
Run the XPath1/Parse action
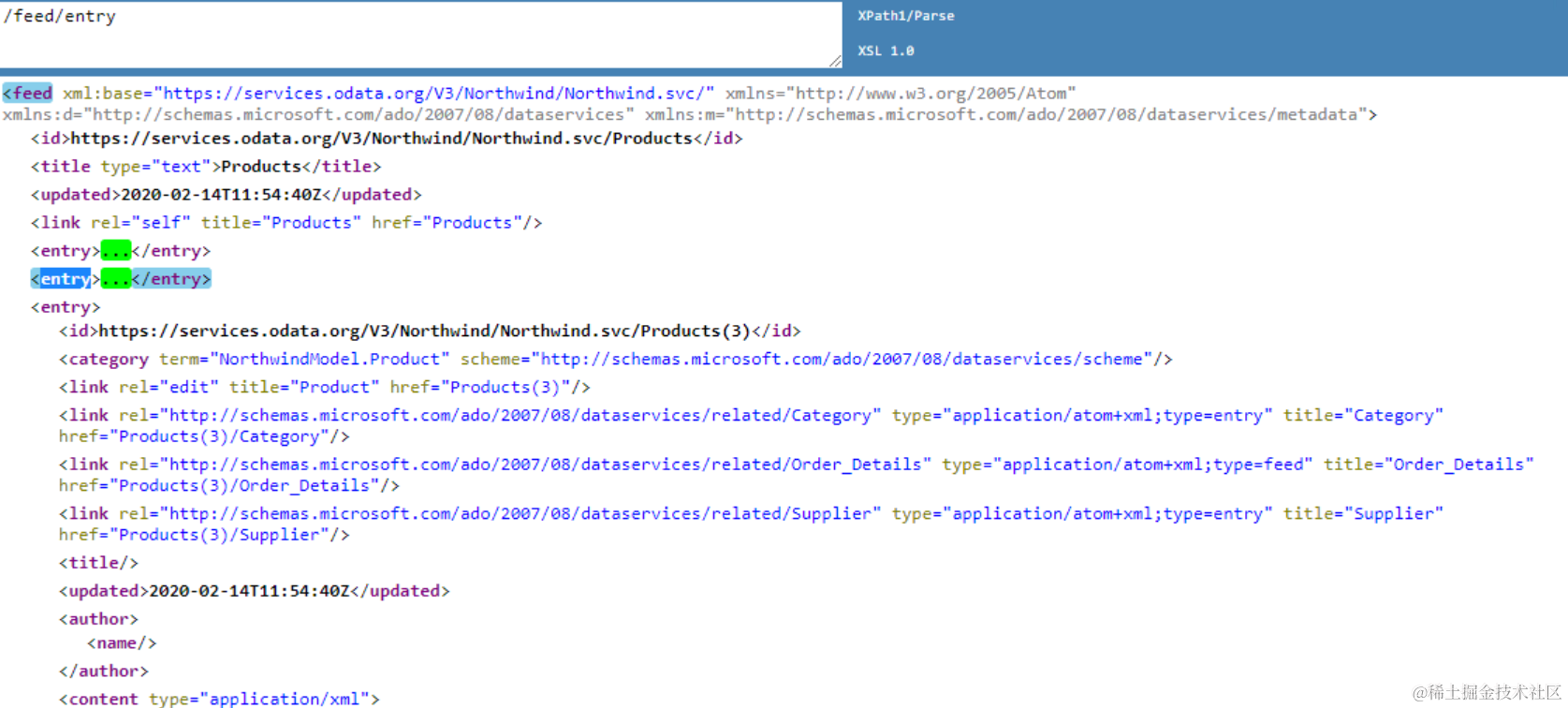coord(906,16)
